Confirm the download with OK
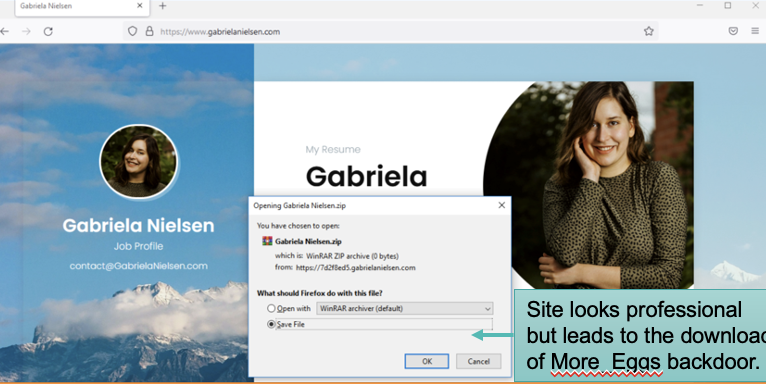 coord(426,361)
